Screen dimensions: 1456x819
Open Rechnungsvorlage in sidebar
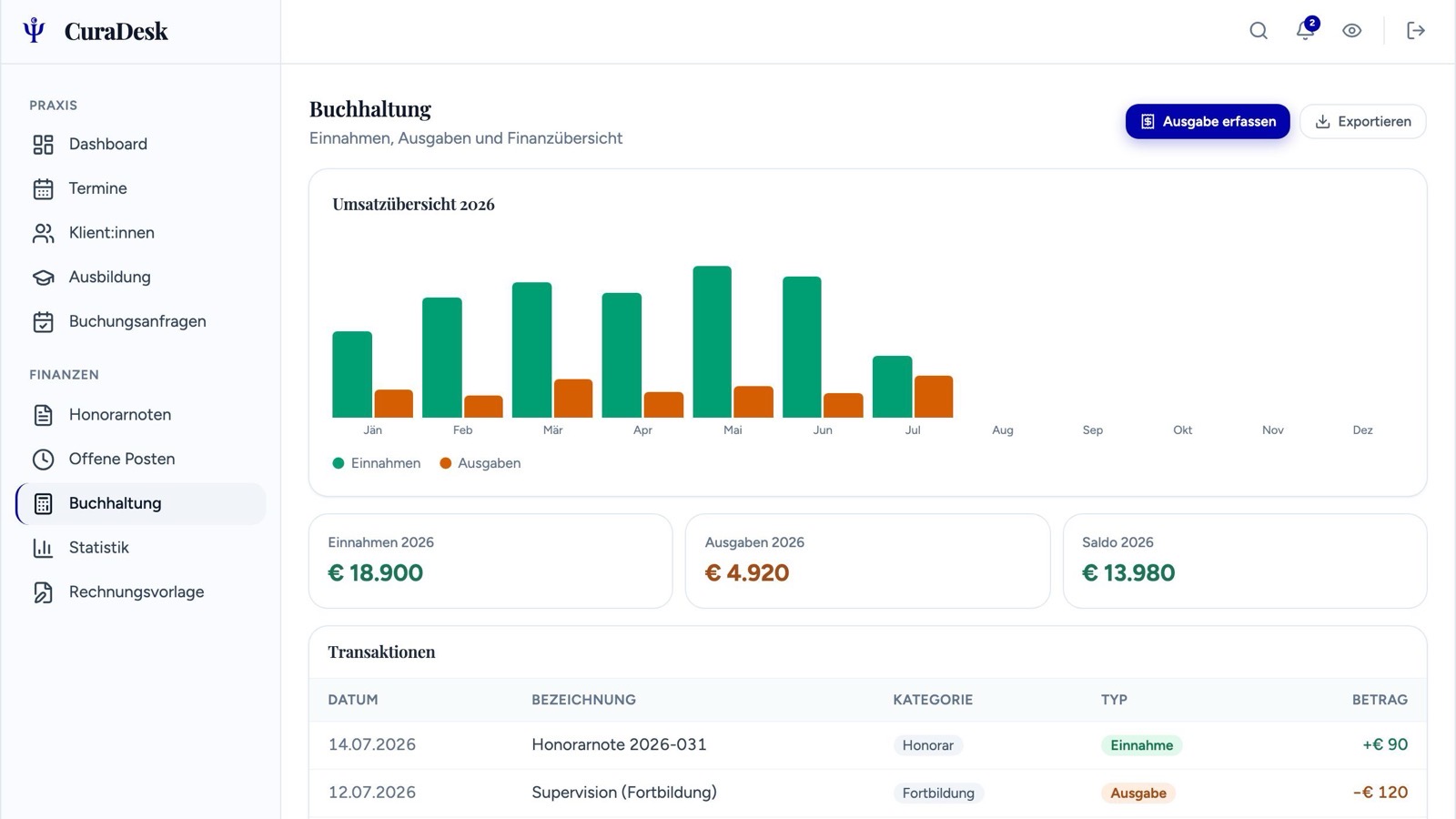coord(141,591)
